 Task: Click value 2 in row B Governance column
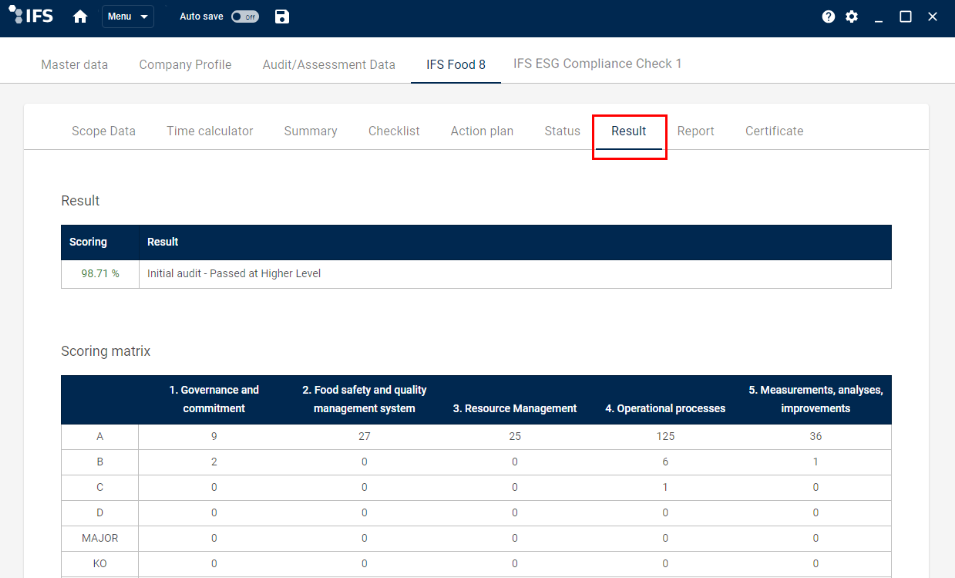pos(214,462)
